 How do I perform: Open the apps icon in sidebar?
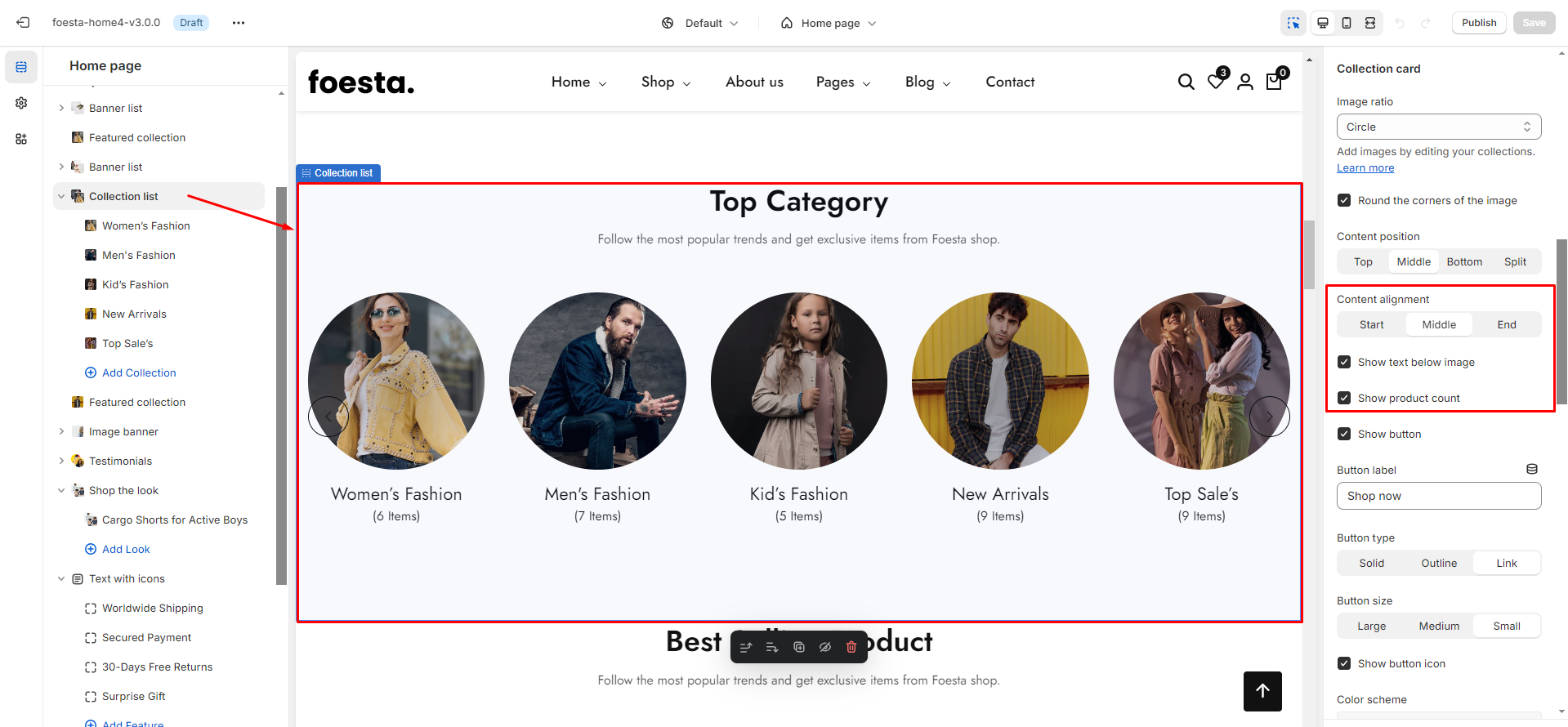pyautogui.click(x=21, y=139)
